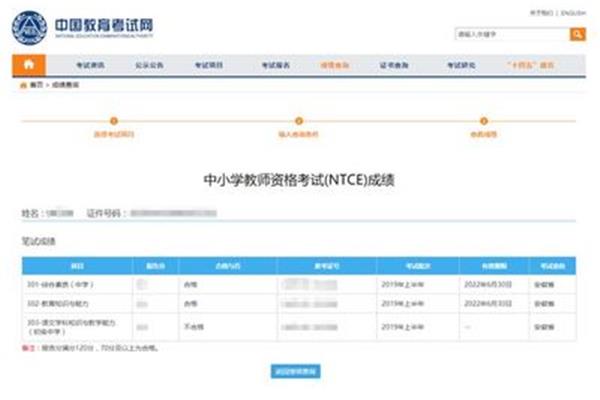Click the admission ticket number column header
Screen dimensions: 600x400
(x=327, y=266)
